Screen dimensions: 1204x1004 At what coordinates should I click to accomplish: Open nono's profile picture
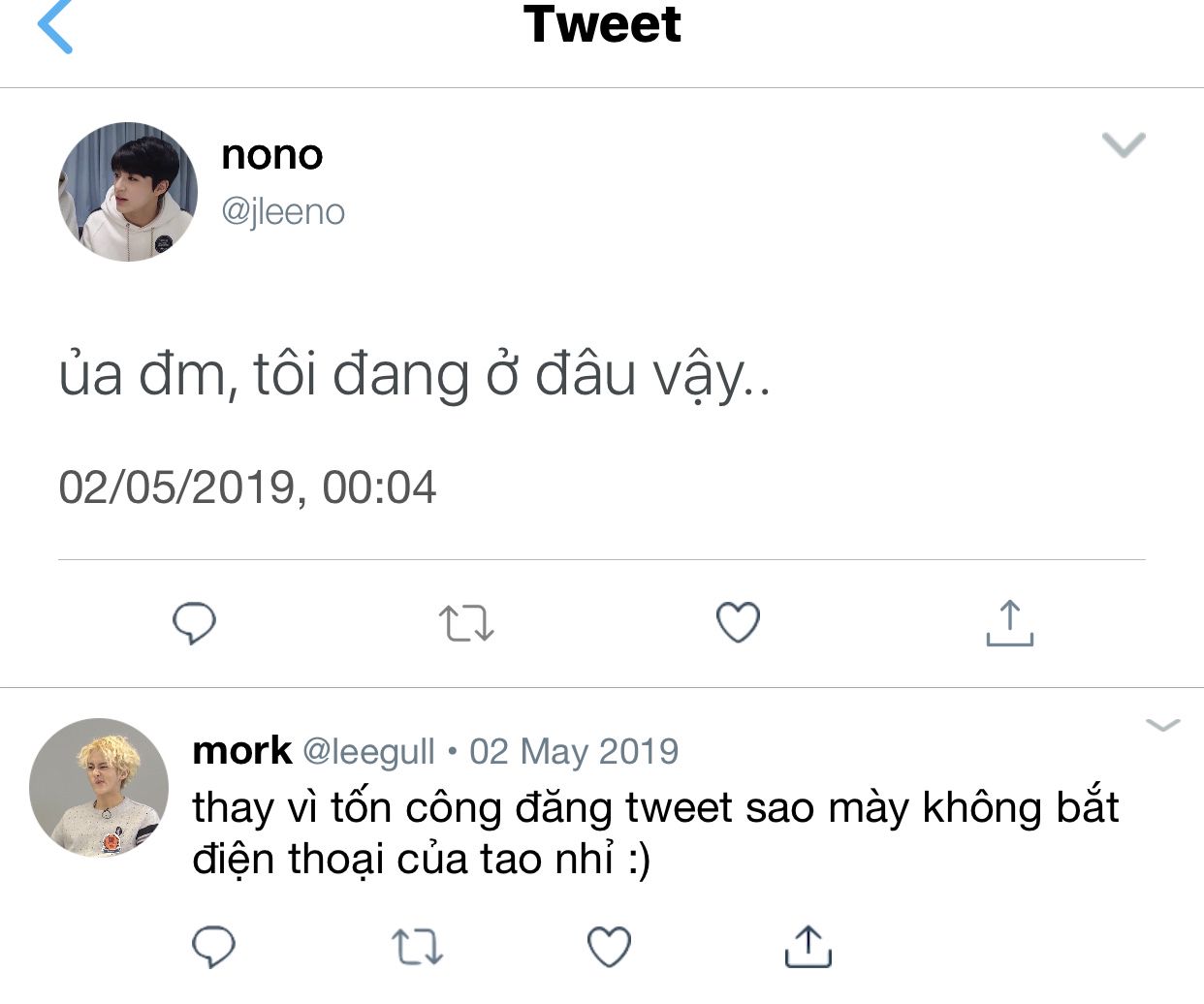(128, 191)
